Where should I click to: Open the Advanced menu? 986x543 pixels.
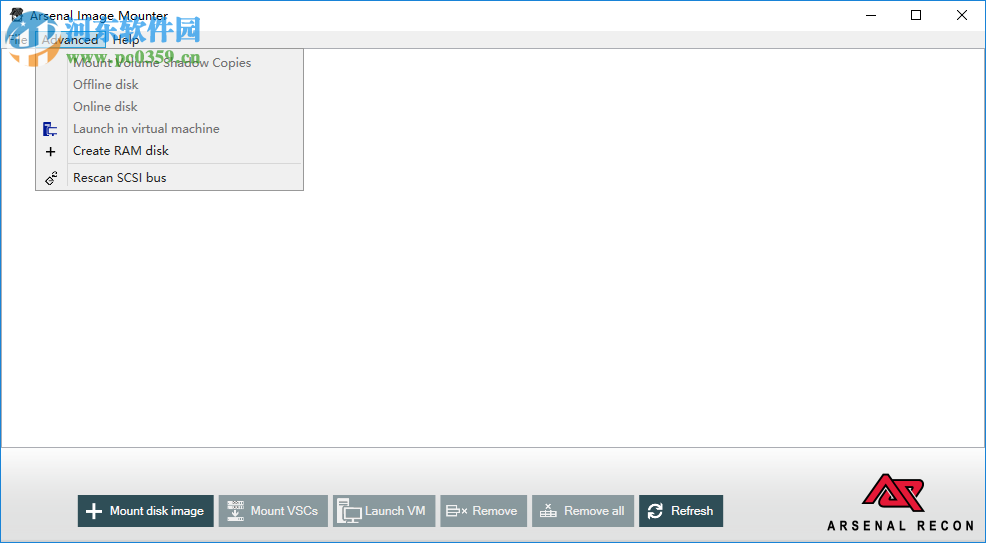(x=70, y=40)
